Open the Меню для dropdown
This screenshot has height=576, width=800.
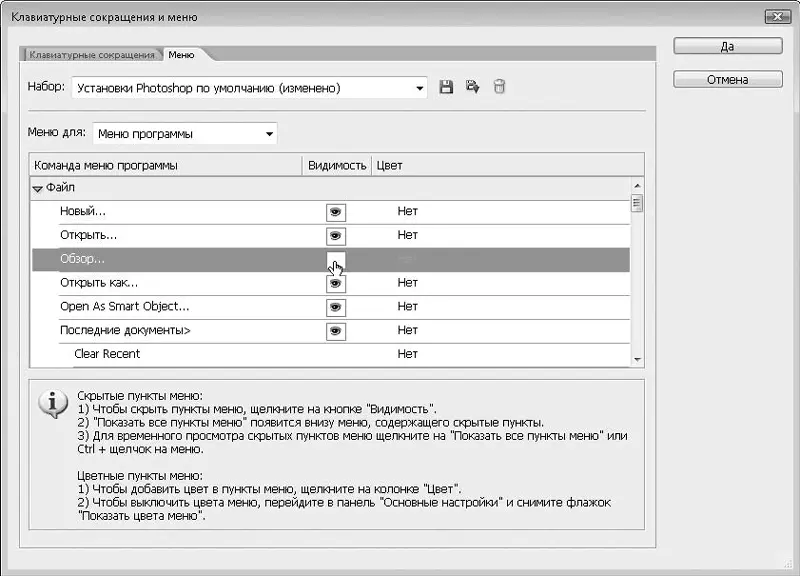[x=185, y=134]
